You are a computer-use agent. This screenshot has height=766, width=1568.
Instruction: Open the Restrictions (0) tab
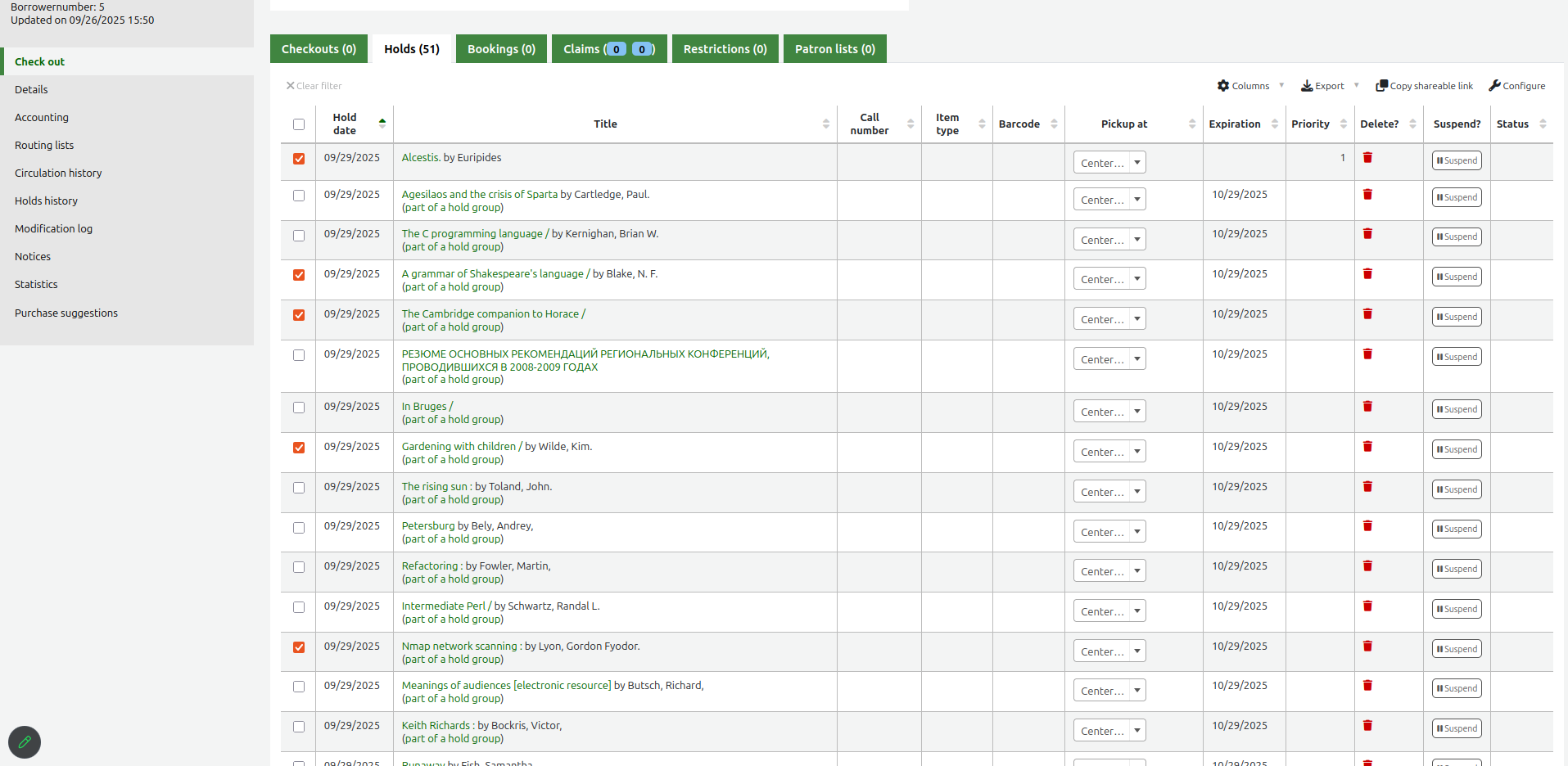click(725, 49)
